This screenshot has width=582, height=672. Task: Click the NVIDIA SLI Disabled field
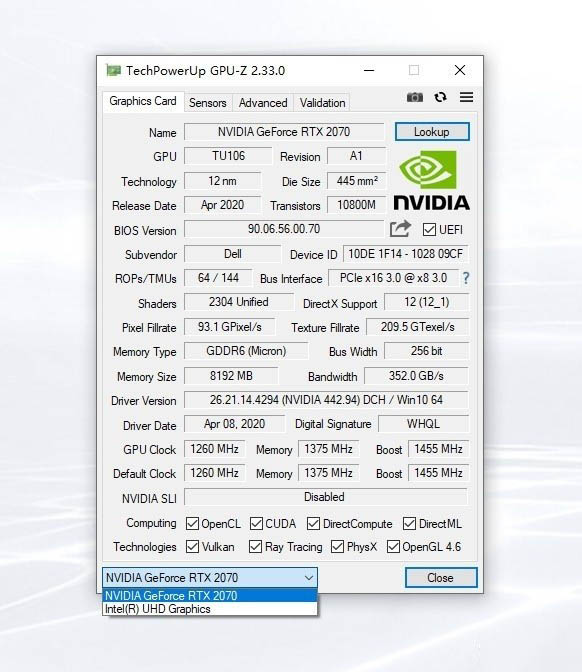(325, 497)
